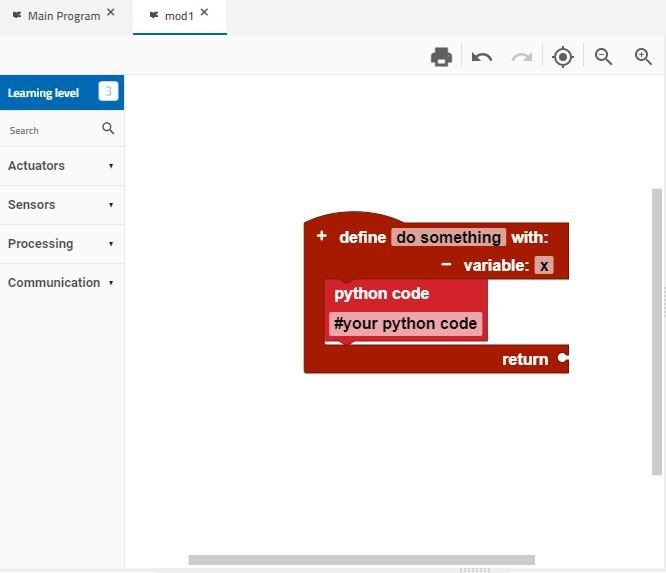The image size is (666, 573).
Task: Expand the Communication category
Action: (61, 283)
